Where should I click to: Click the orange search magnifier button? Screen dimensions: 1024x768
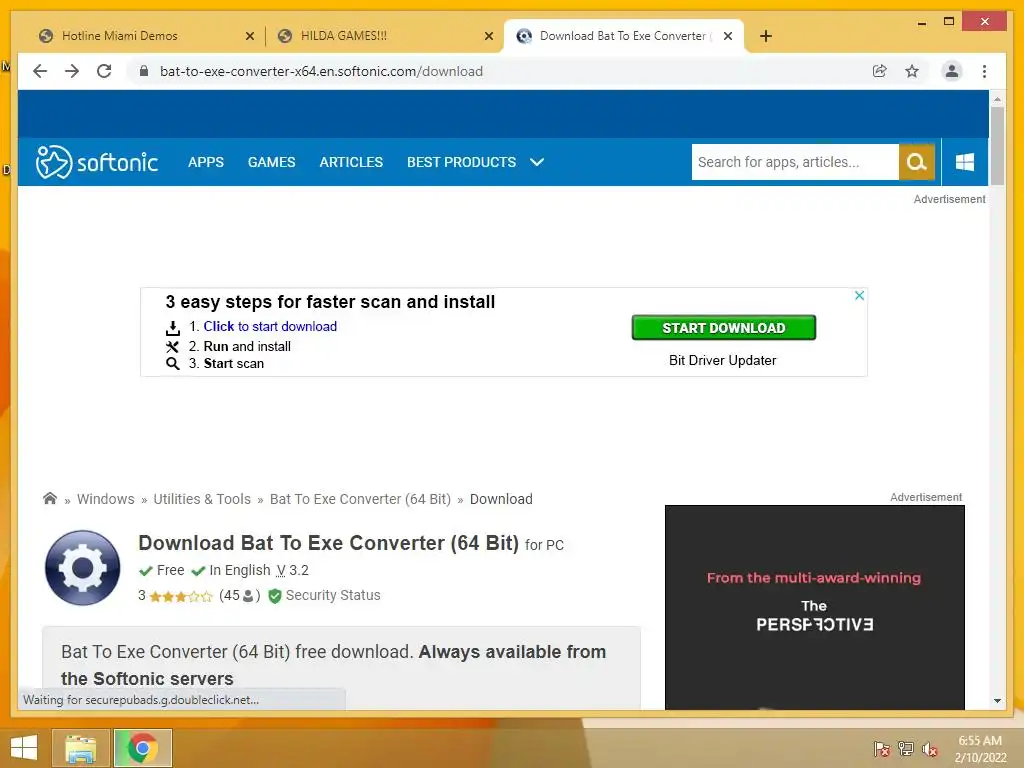click(x=917, y=162)
